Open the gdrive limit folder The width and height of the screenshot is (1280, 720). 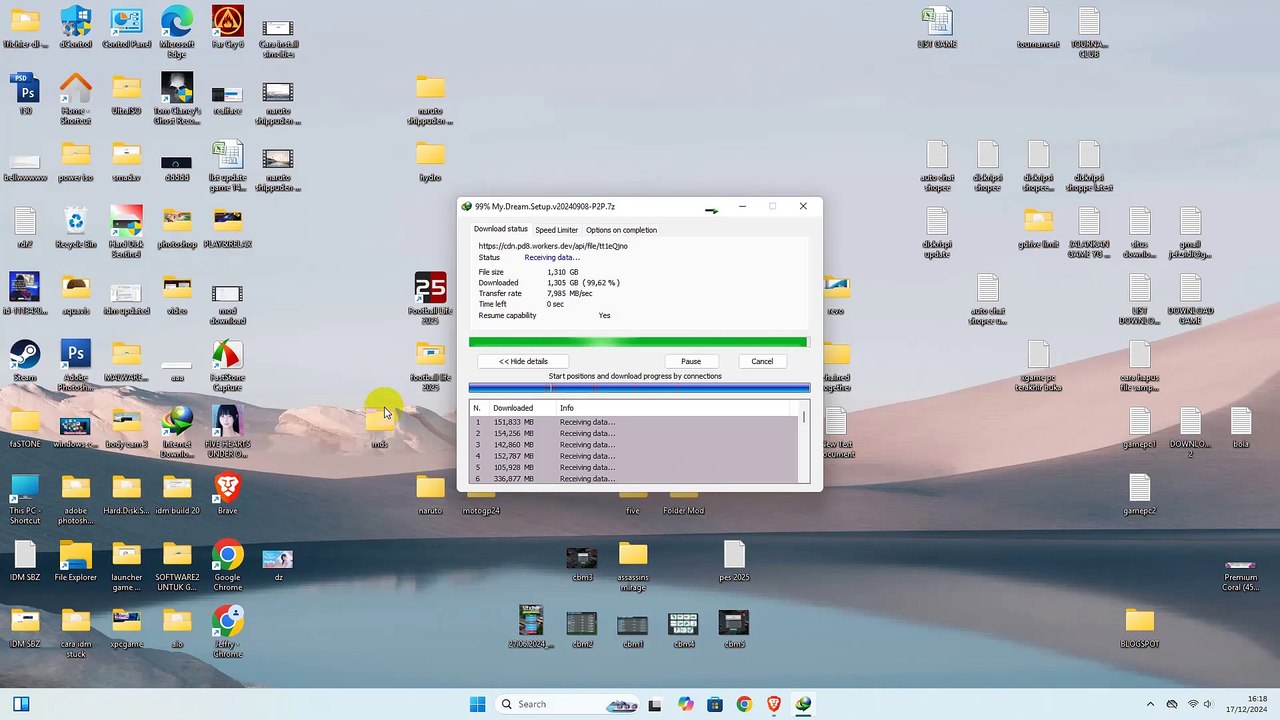click(x=1038, y=227)
